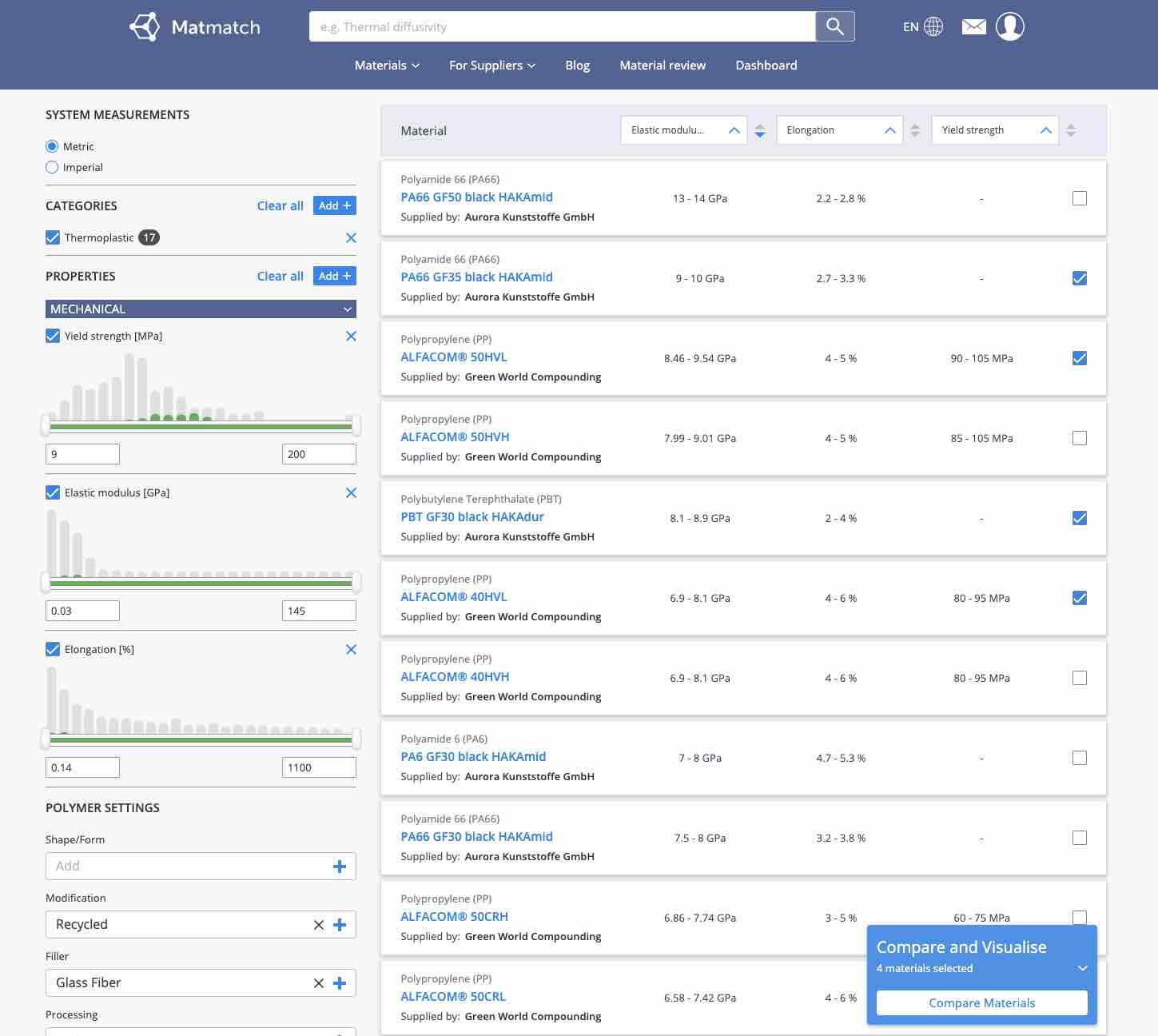This screenshot has height=1036, width=1158.
Task: Click the plus icon next to Glass Fiber filler
Action: pos(340,982)
